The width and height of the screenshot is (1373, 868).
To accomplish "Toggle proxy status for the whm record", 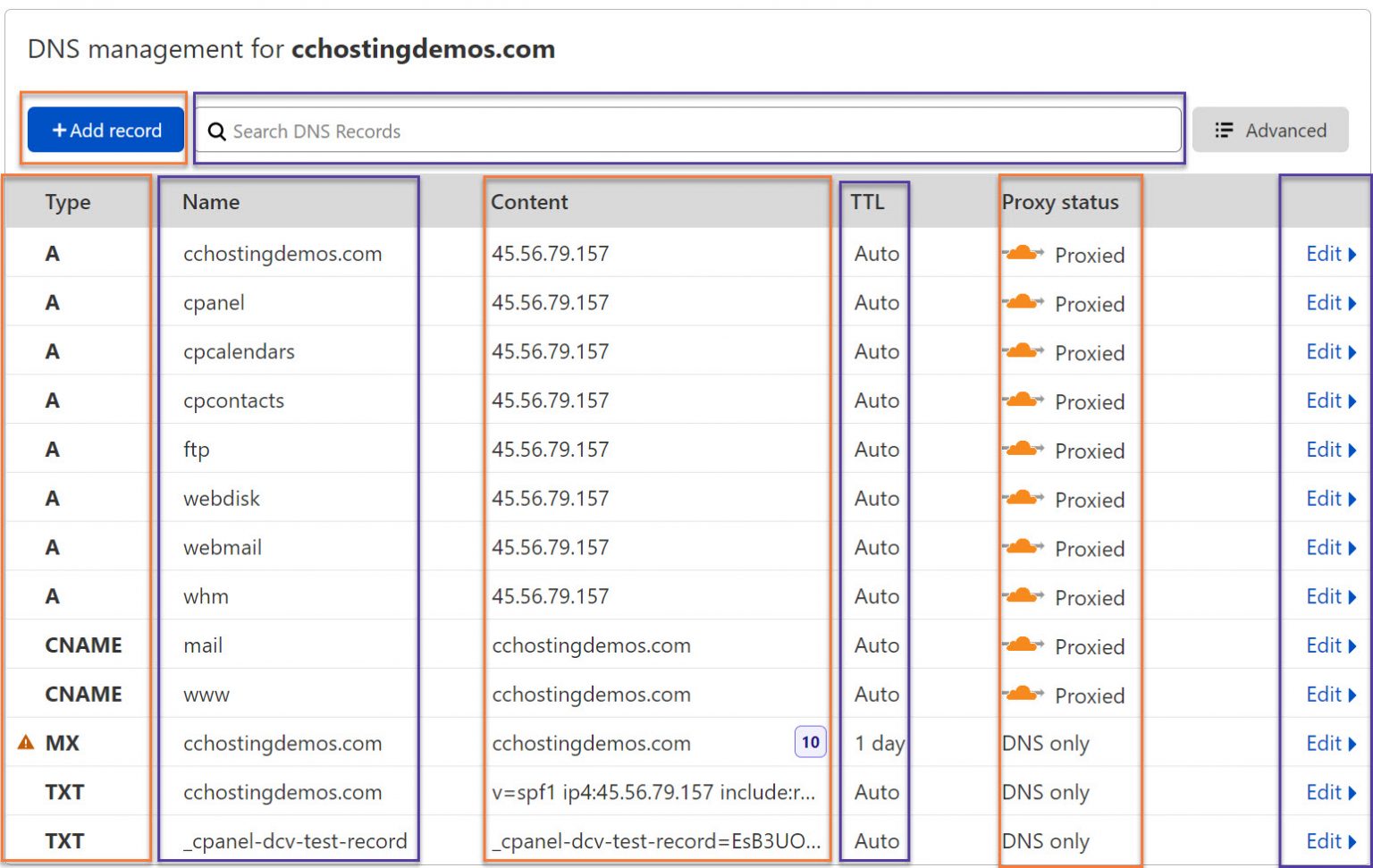I will coord(1022,595).
